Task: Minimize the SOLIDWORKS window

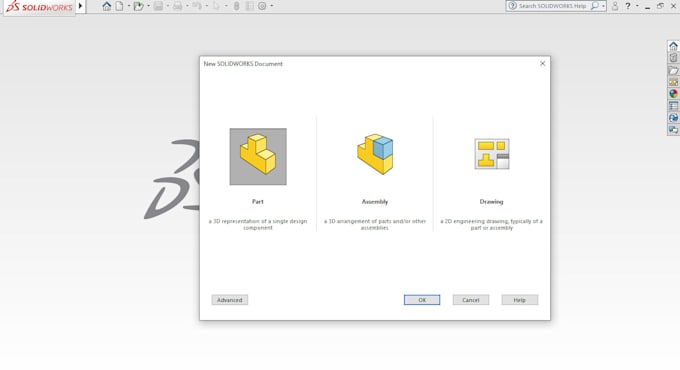Action: (x=647, y=7)
